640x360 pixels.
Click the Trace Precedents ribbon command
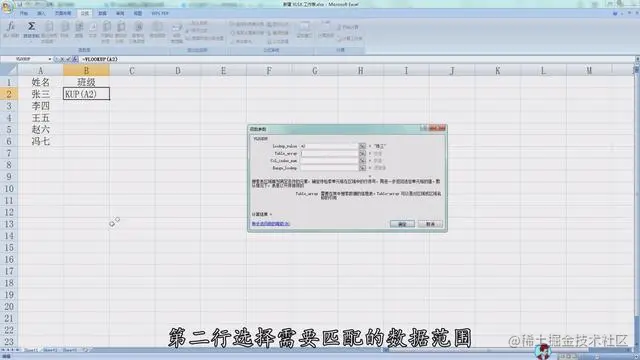pos(248,24)
